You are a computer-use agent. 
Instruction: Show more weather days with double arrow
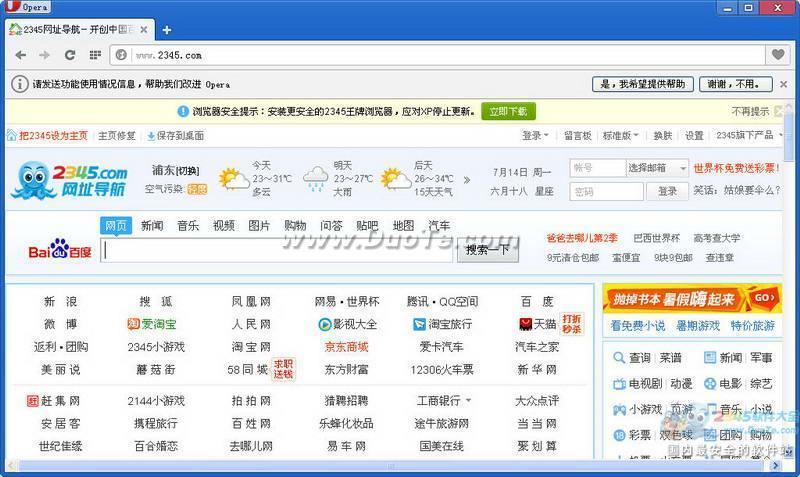[x=466, y=180]
